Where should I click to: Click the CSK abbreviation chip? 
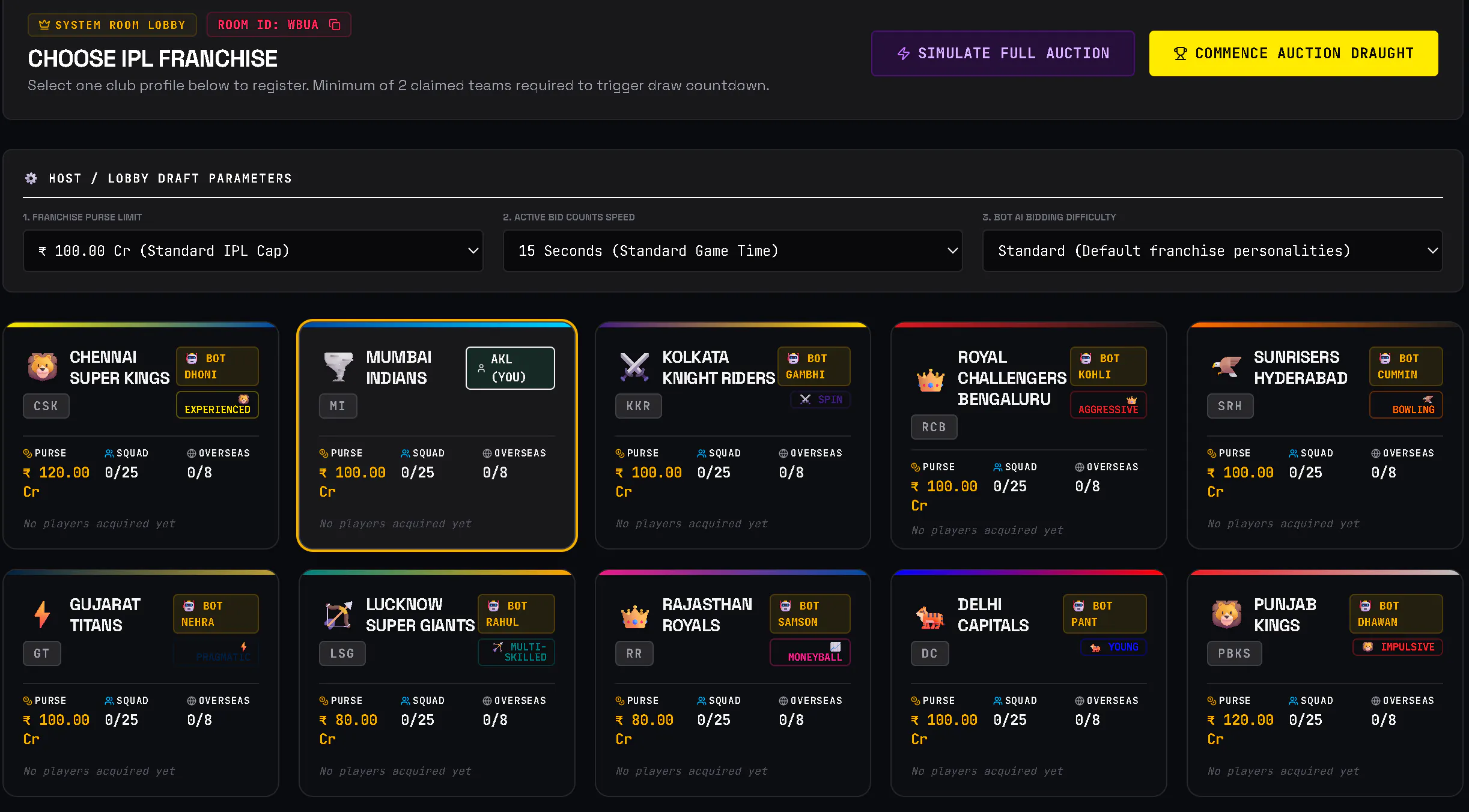click(46, 406)
